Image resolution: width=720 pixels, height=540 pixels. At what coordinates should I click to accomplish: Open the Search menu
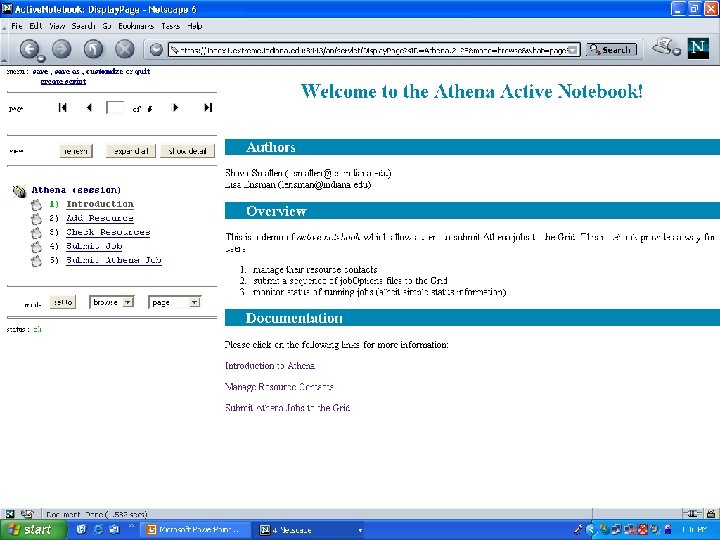pyautogui.click(x=83, y=26)
